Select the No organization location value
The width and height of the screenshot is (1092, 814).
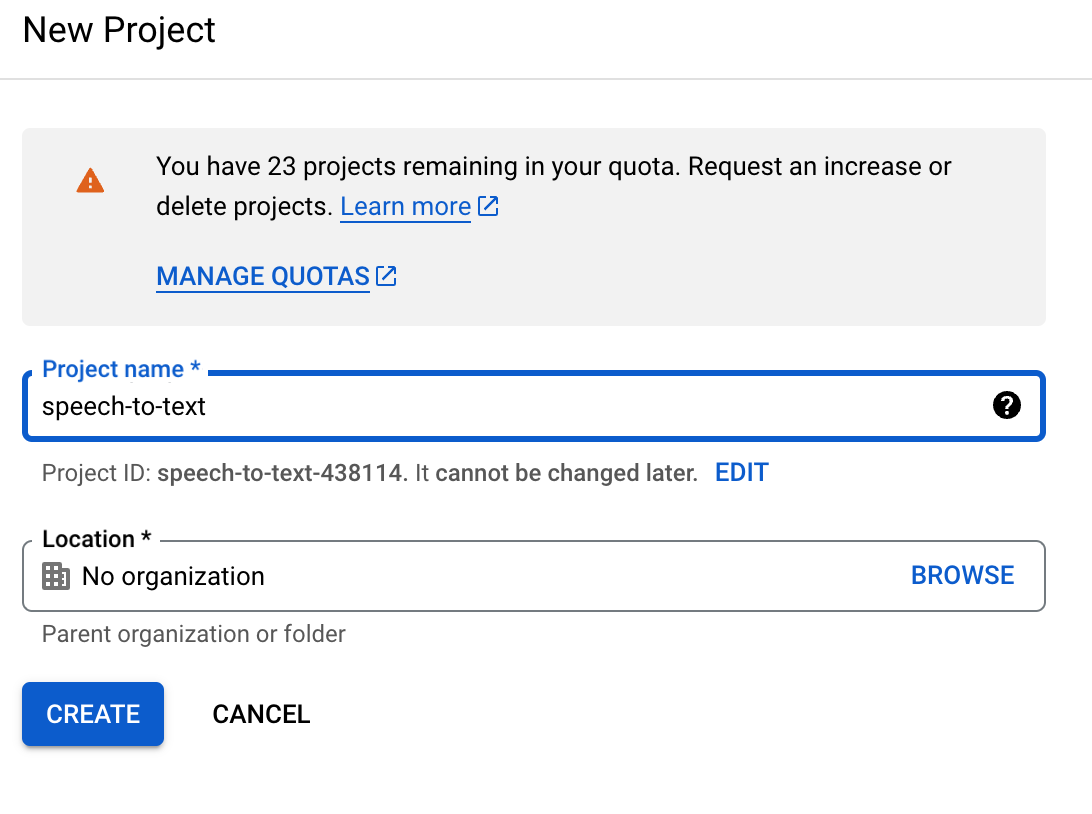tap(173, 576)
